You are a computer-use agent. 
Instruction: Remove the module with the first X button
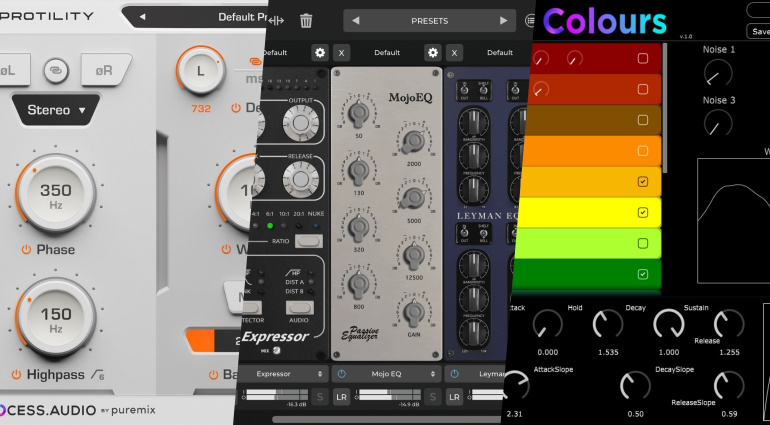pyautogui.click(x=342, y=53)
